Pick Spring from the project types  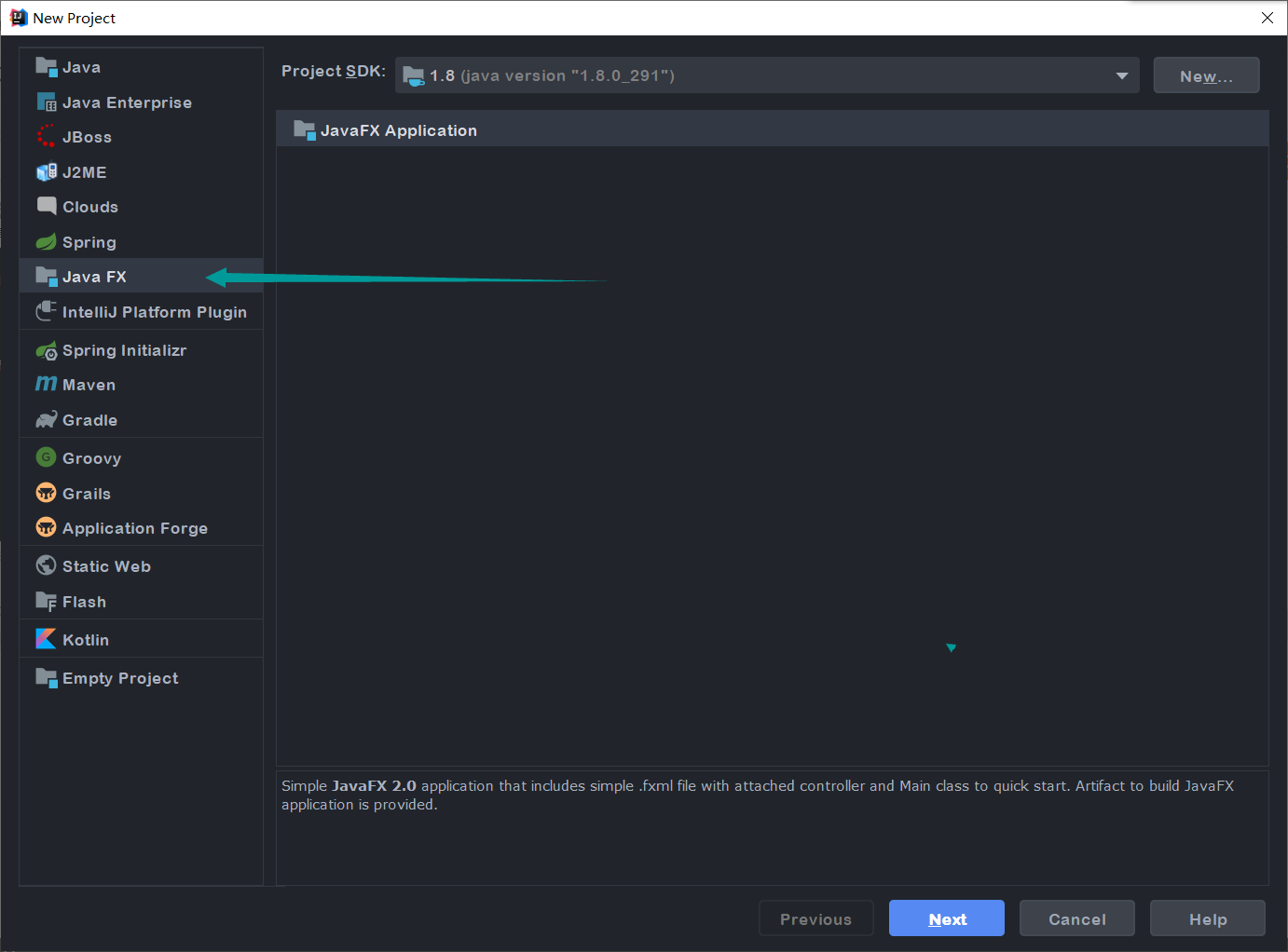point(141,242)
